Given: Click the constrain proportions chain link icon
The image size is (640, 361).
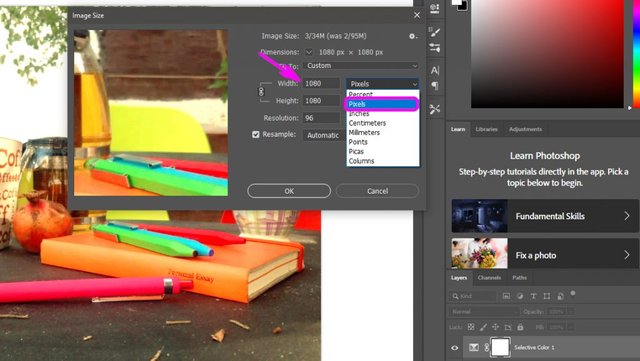Looking at the screenshot, I should pos(261,91).
